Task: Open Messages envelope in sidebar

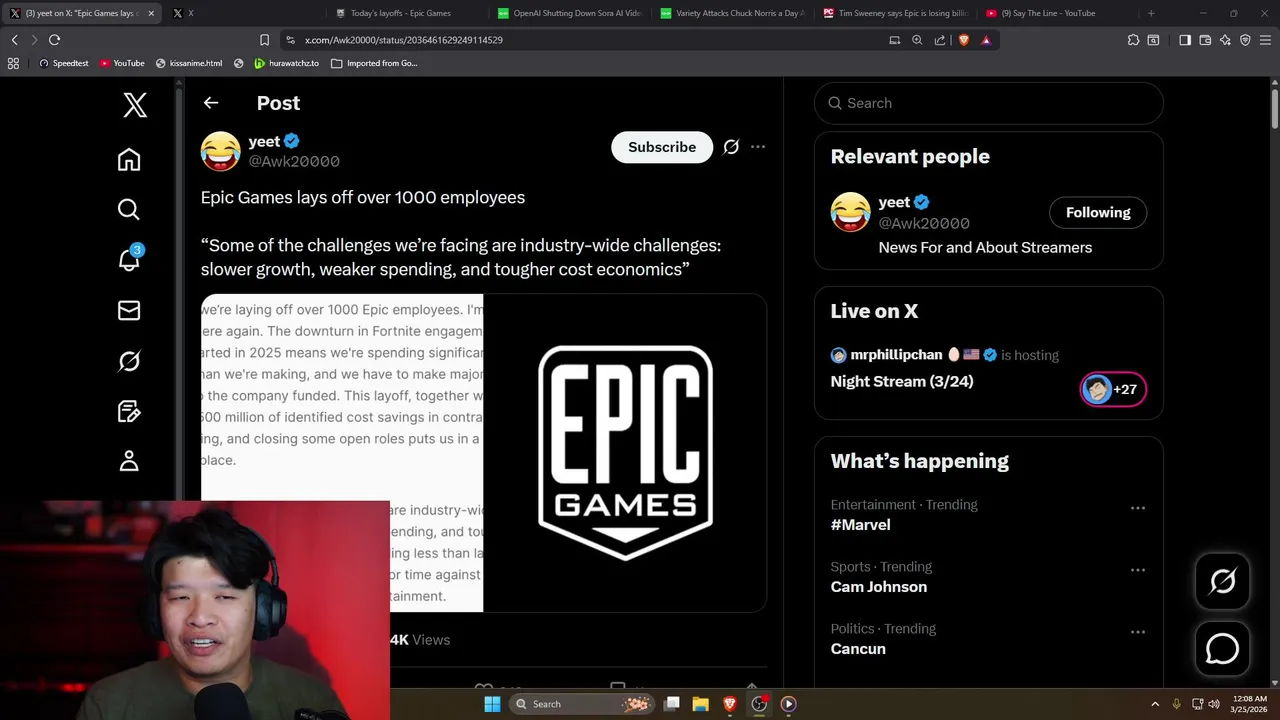Action: 129,310
